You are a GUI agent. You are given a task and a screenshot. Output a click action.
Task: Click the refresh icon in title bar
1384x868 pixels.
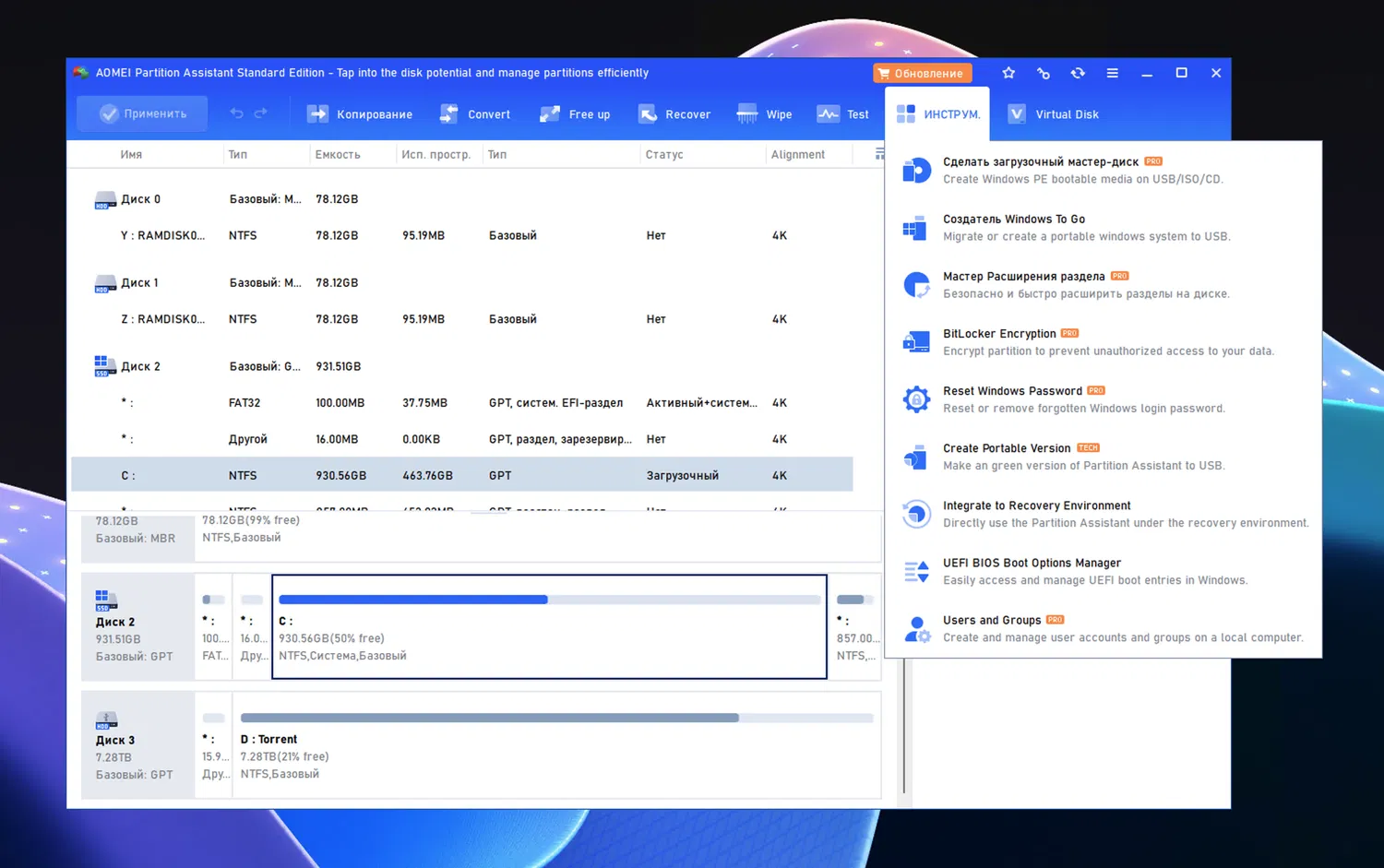1078,73
